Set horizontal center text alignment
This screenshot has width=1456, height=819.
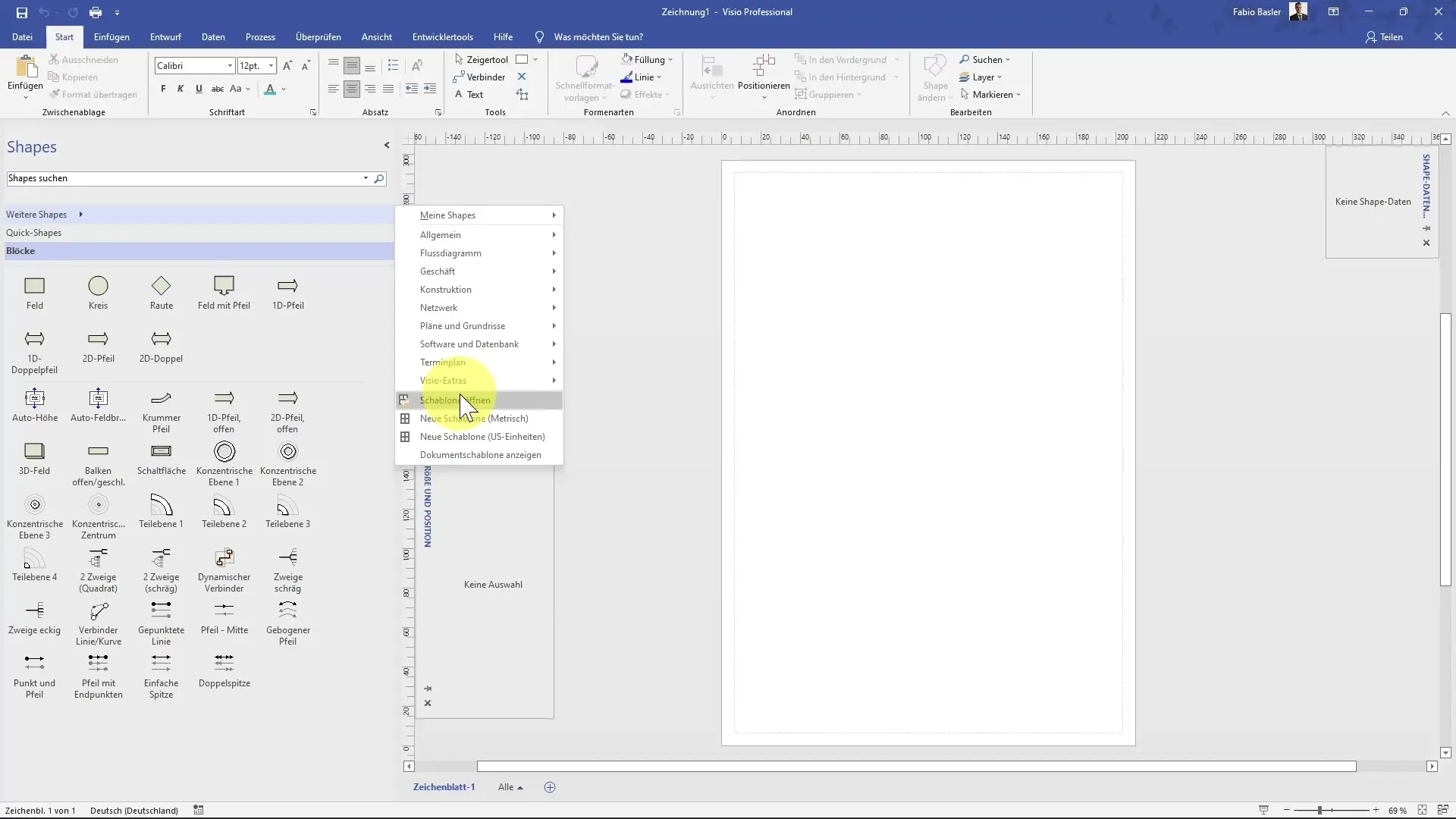point(352,89)
